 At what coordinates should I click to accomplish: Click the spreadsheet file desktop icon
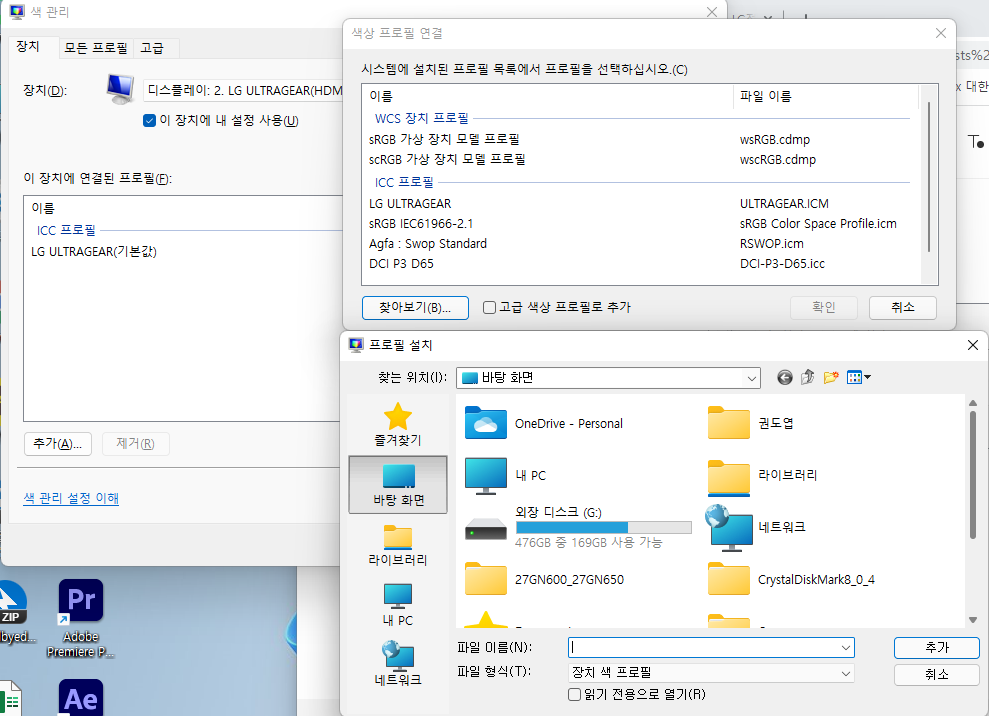11,699
